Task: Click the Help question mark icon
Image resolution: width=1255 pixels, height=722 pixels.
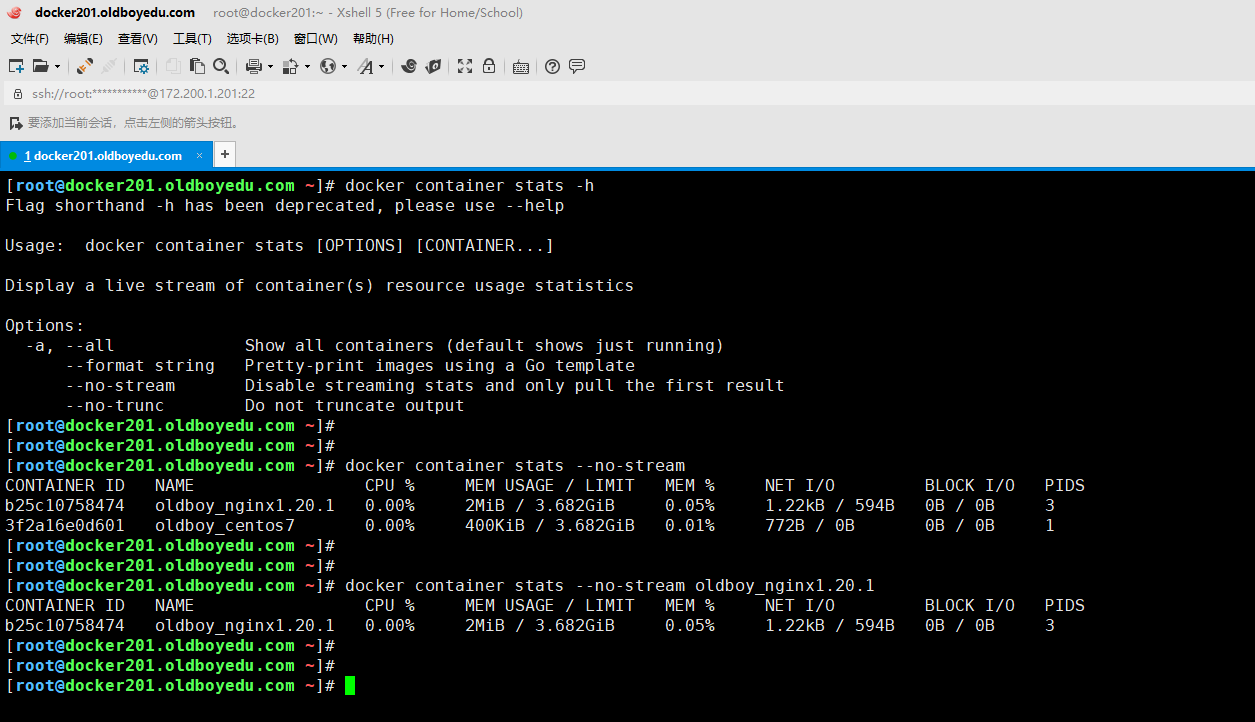Action: (x=552, y=66)
